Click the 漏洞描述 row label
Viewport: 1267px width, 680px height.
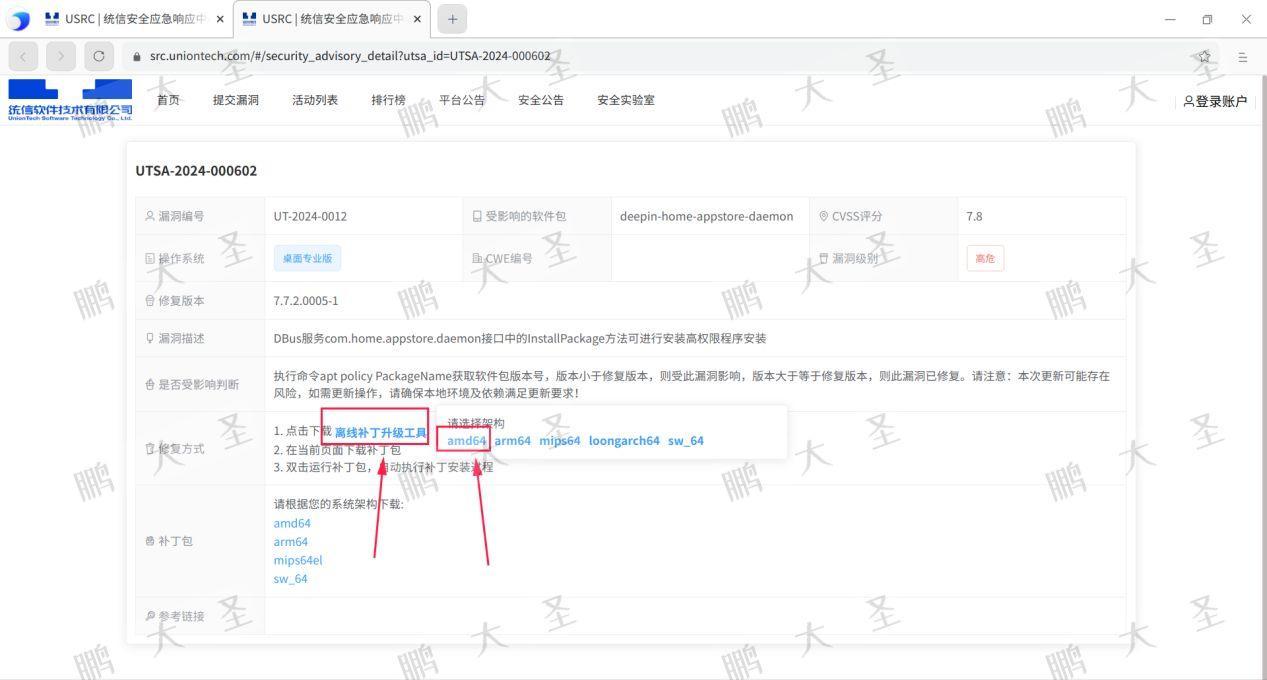pos(174,338)
